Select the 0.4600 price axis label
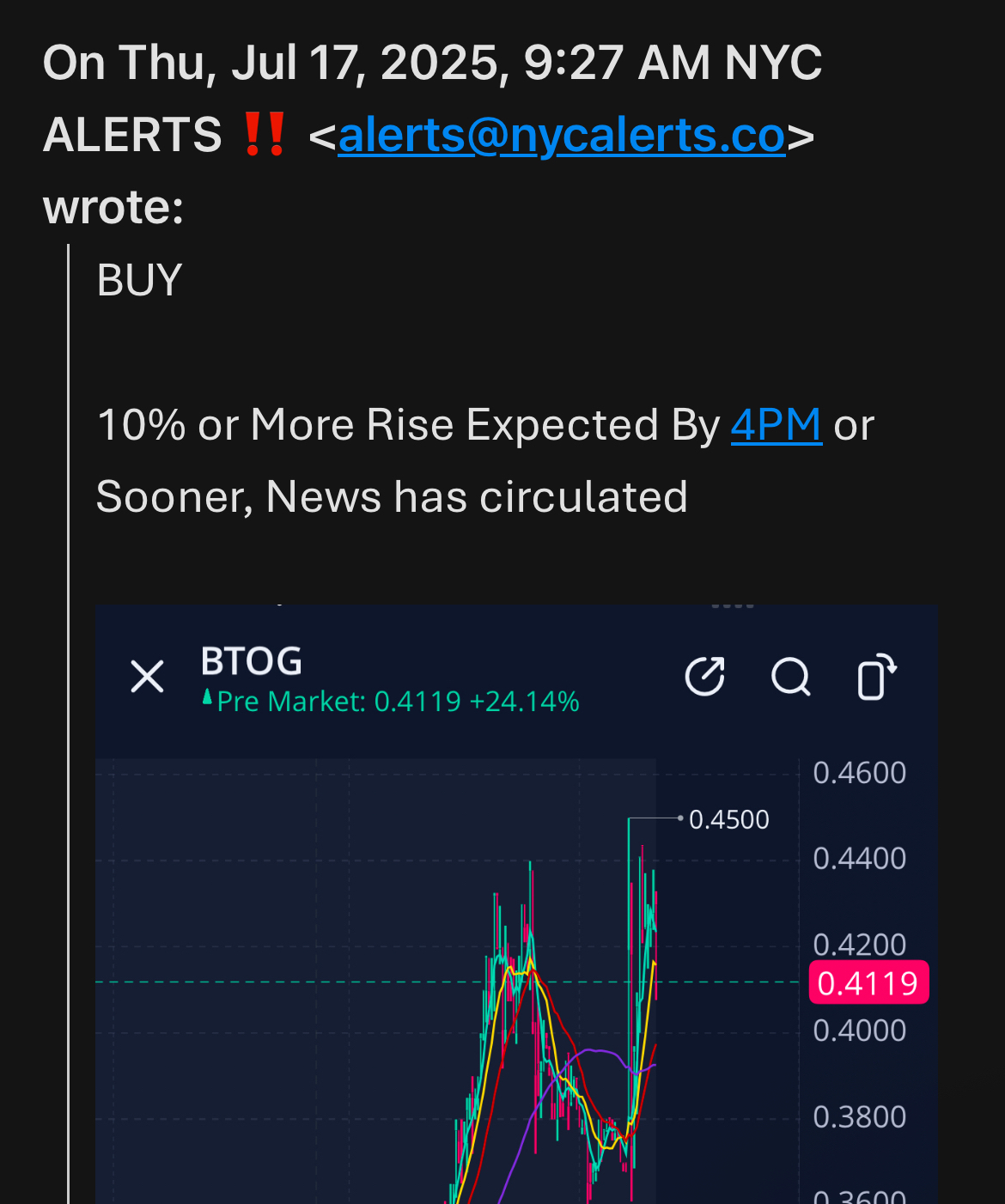 click(x=860, y=773)
